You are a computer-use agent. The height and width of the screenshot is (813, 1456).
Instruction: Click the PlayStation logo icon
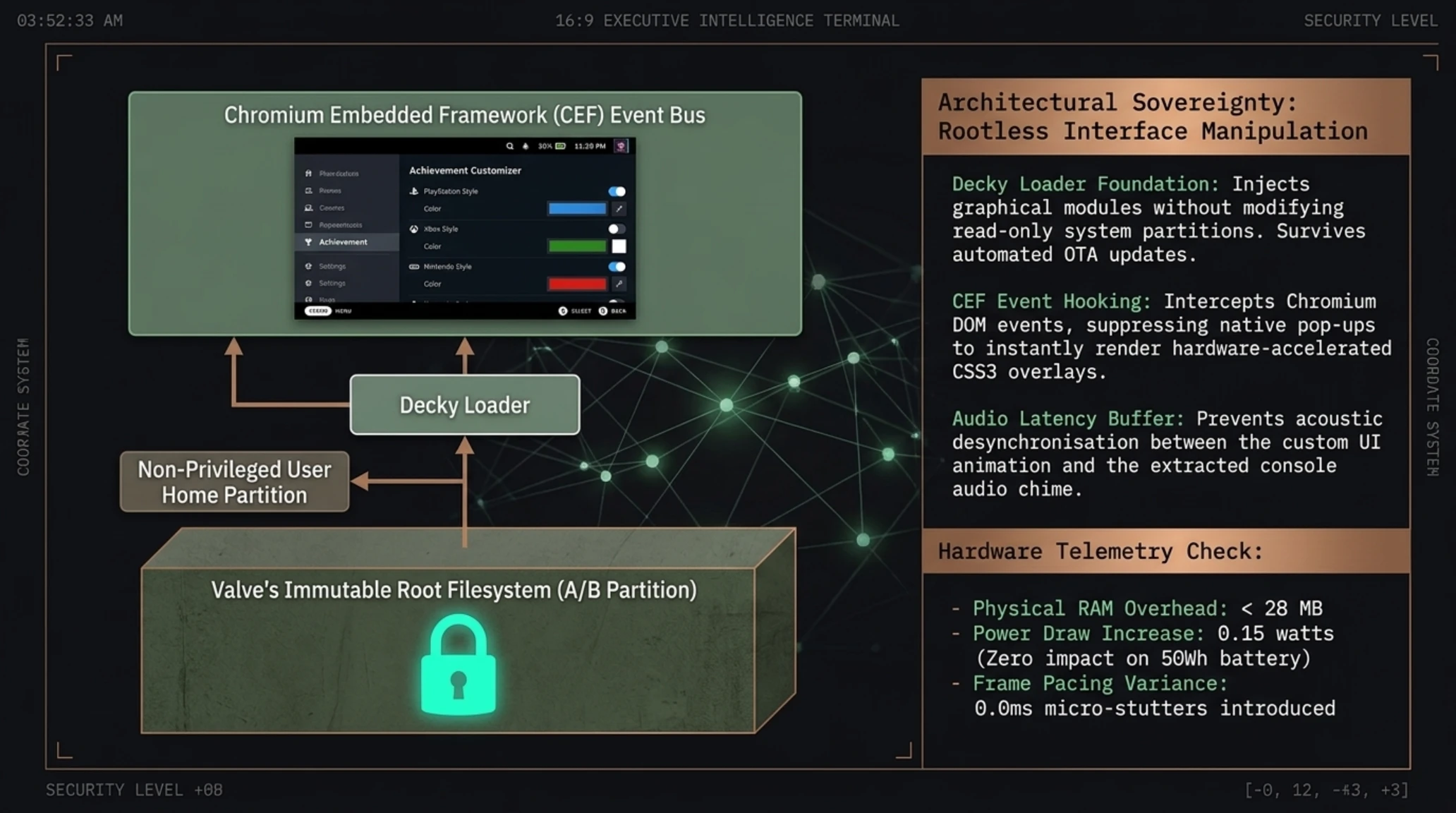414,191
